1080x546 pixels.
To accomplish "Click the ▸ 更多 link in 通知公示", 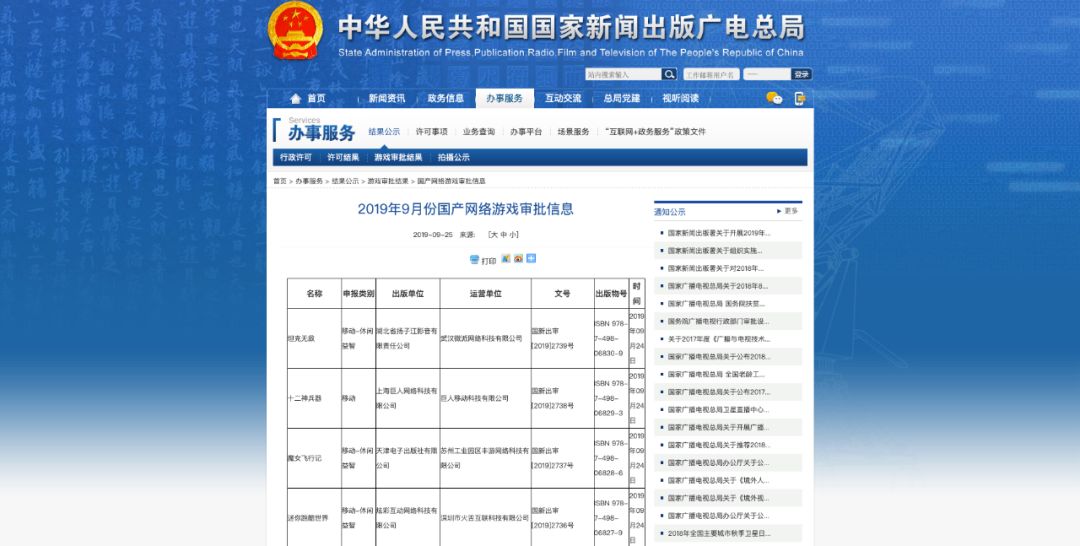I will point(787,211).
